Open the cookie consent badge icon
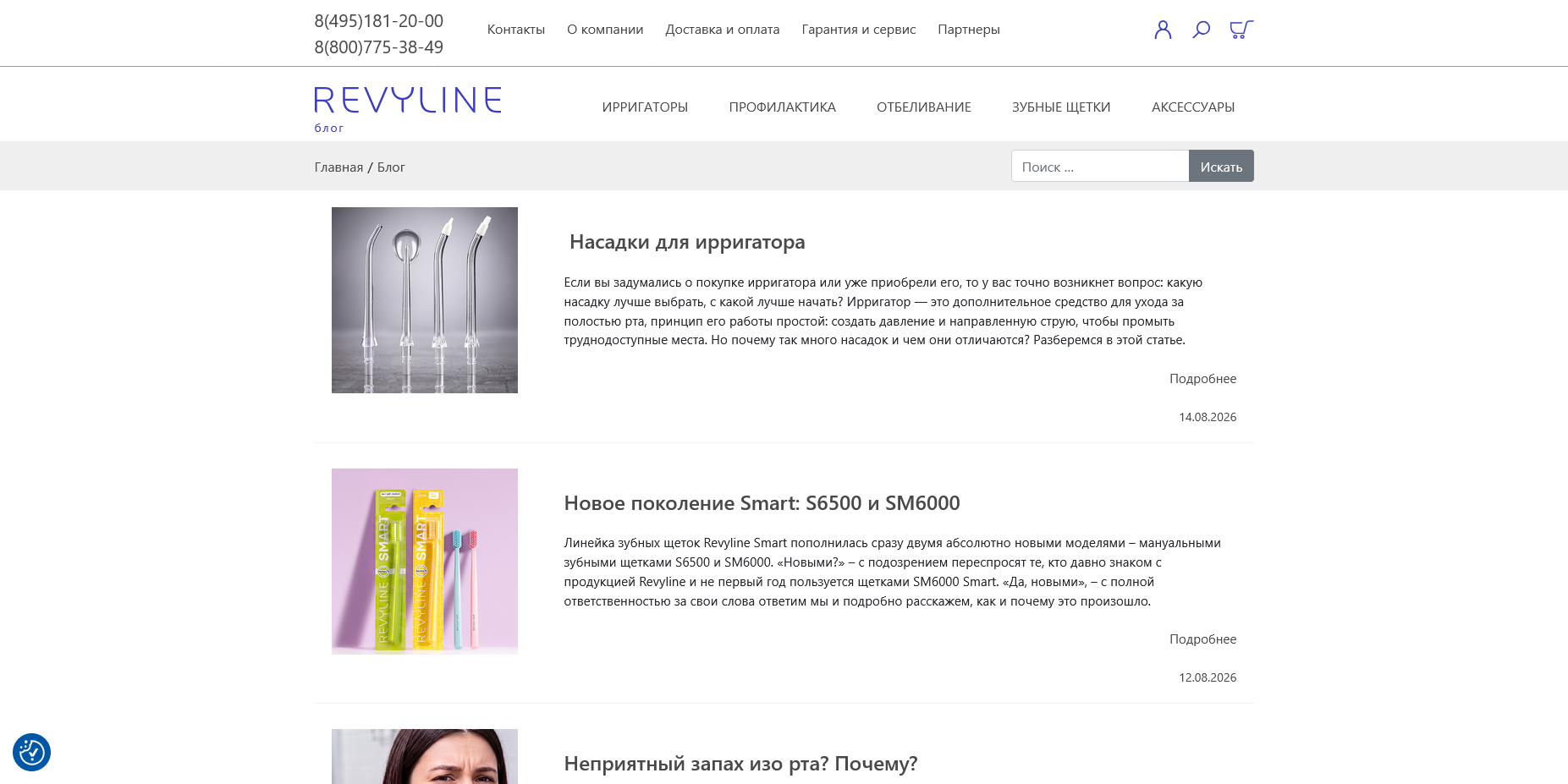1568x784 pixels. tap(32, 752)
